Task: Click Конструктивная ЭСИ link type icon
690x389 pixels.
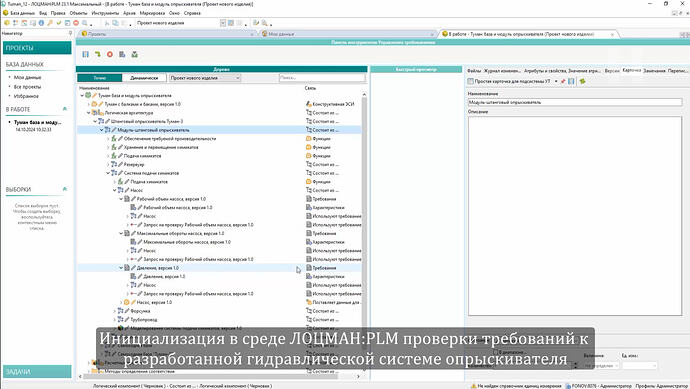Action: (308, 104)
